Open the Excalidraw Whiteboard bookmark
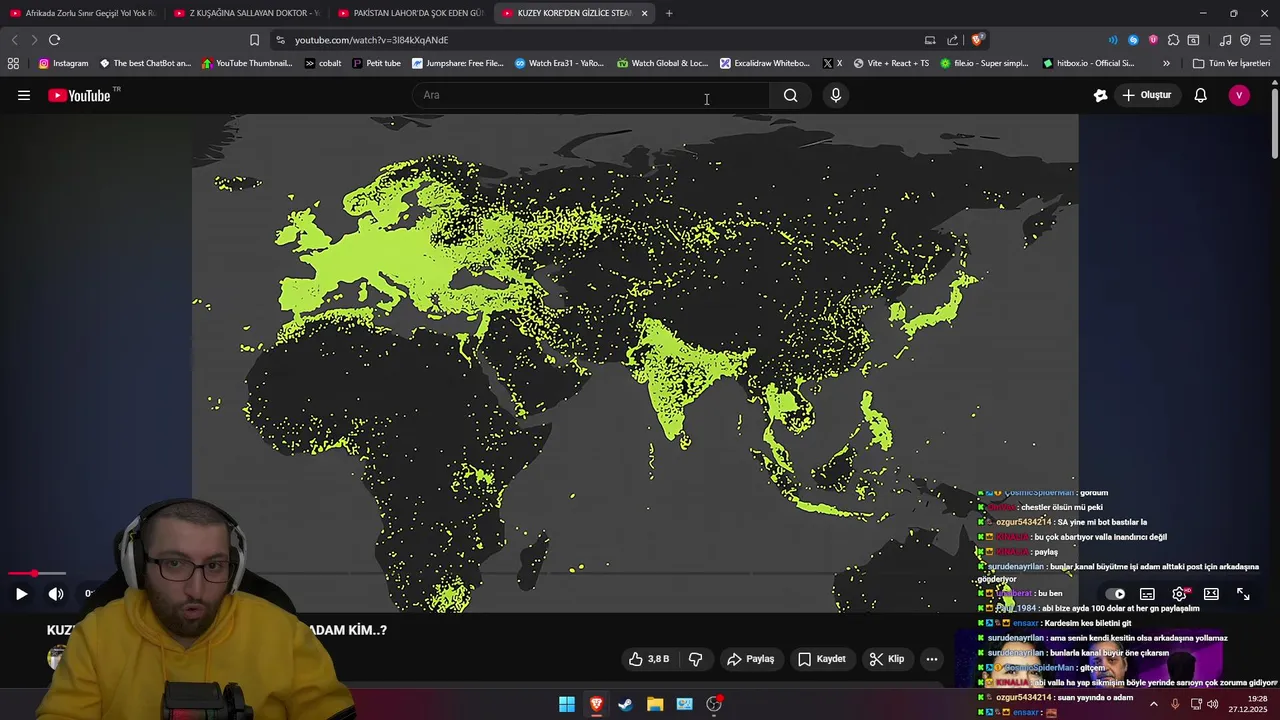 tap(765, 63)
